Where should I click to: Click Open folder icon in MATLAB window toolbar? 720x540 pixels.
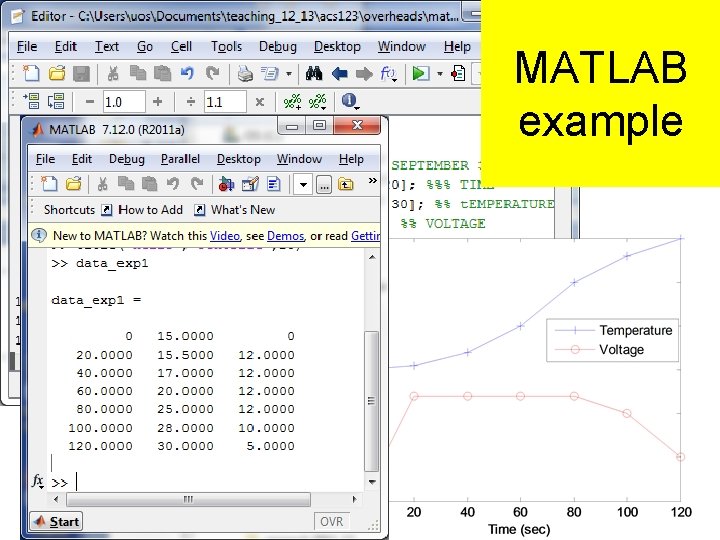click(x=73, y=184)
